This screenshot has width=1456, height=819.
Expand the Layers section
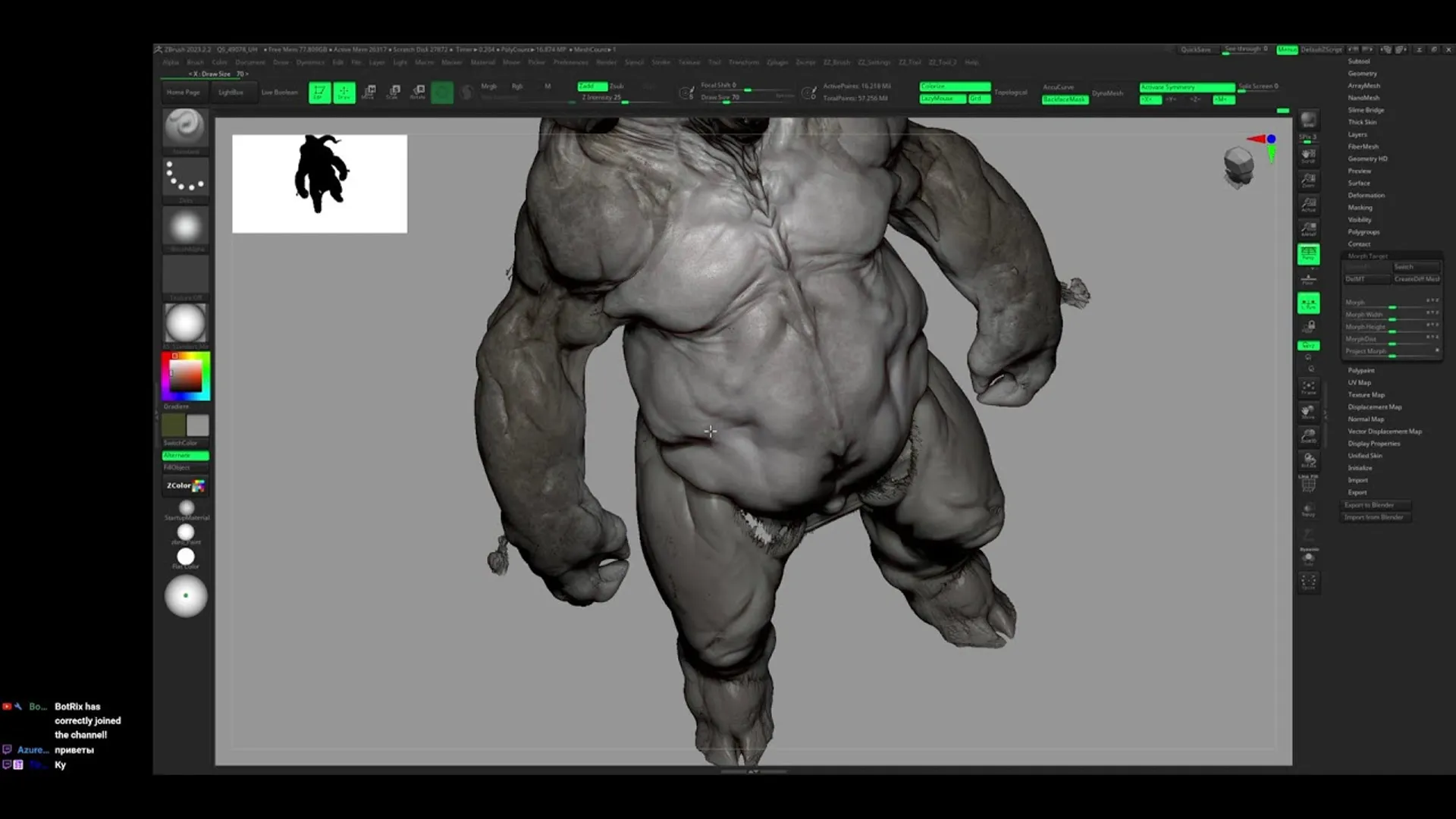(1357, 134)
